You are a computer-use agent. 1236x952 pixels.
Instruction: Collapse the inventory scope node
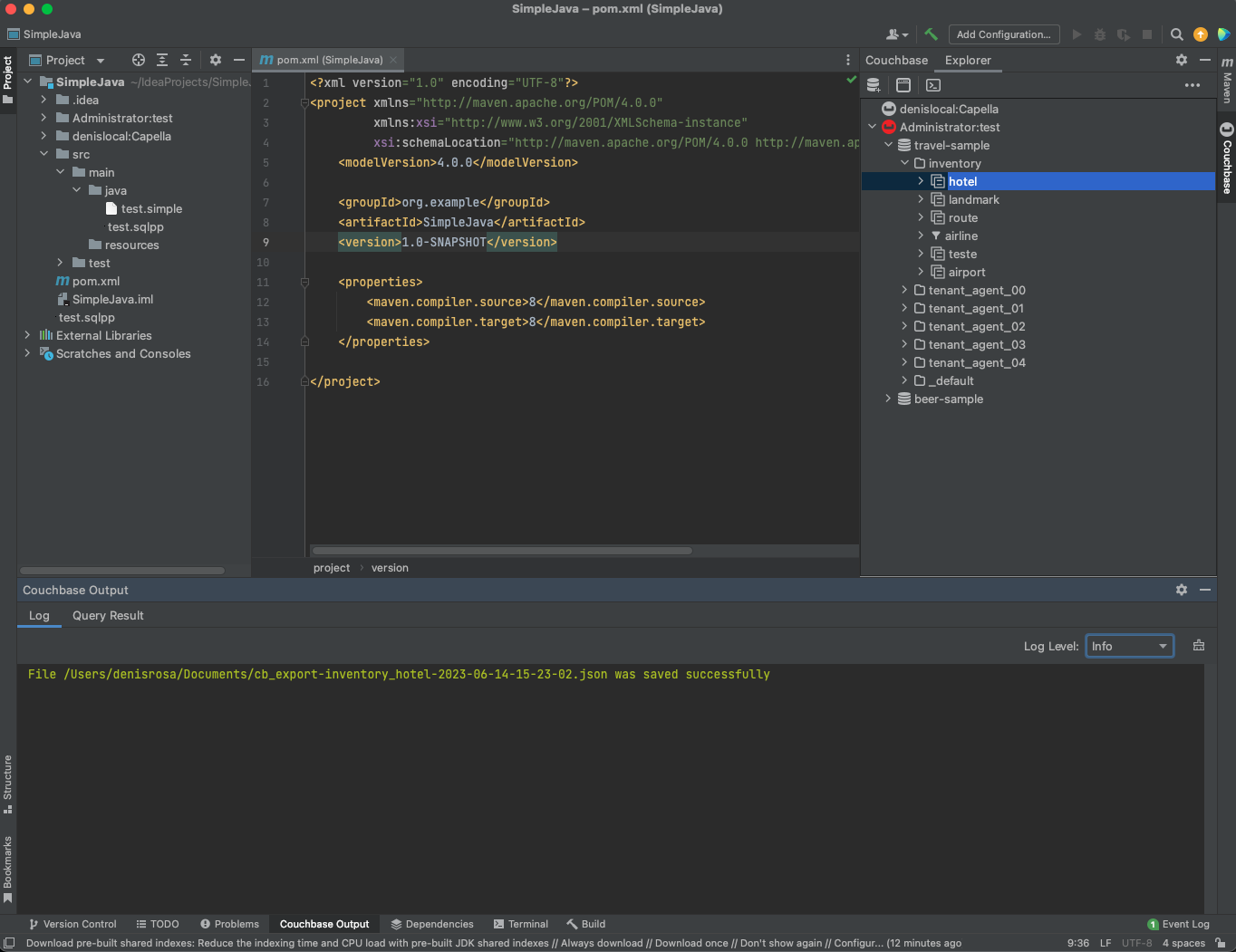click(x=904, y=163)
